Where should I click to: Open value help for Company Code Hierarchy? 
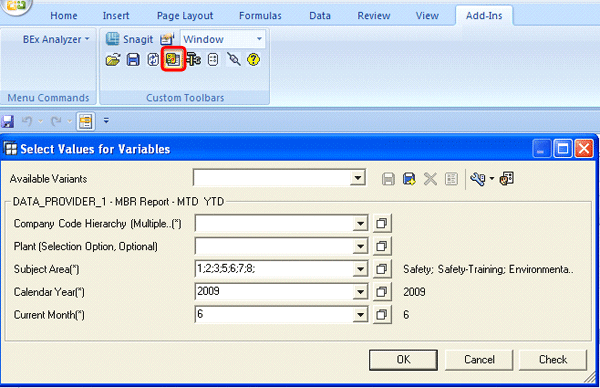(382, 223)
